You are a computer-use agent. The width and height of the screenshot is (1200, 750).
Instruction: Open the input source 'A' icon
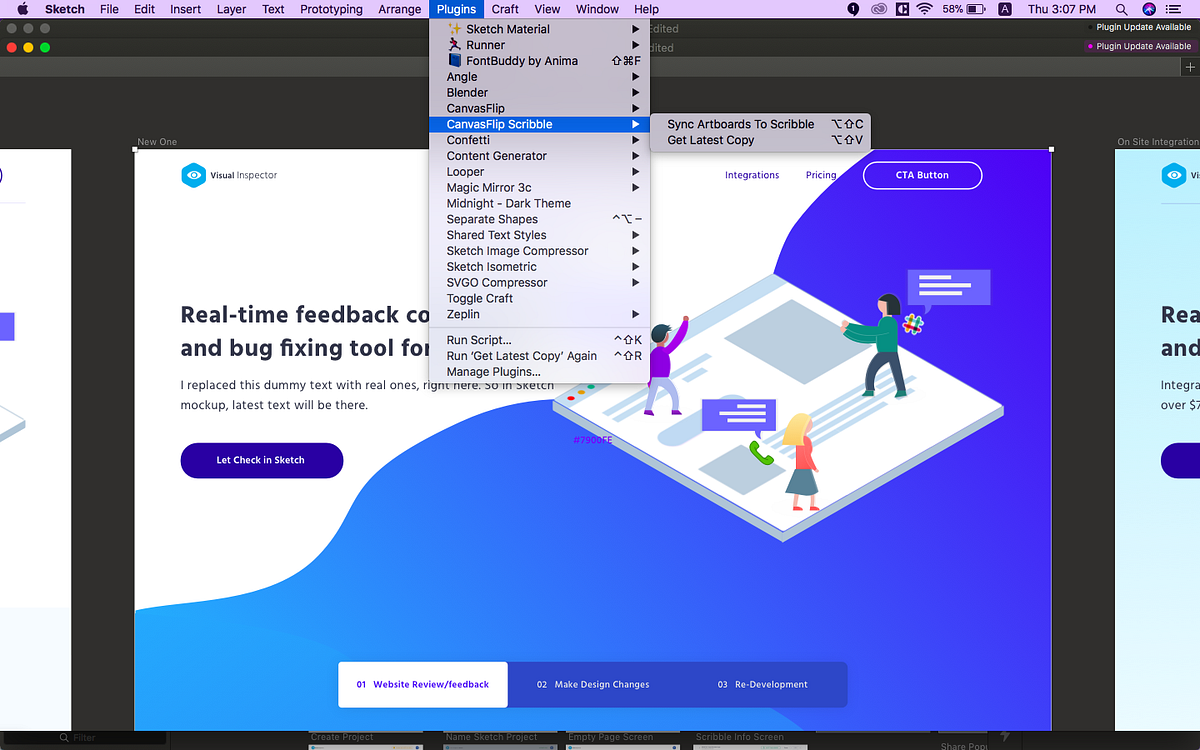pyautogui.click(x=1005, y=9)
